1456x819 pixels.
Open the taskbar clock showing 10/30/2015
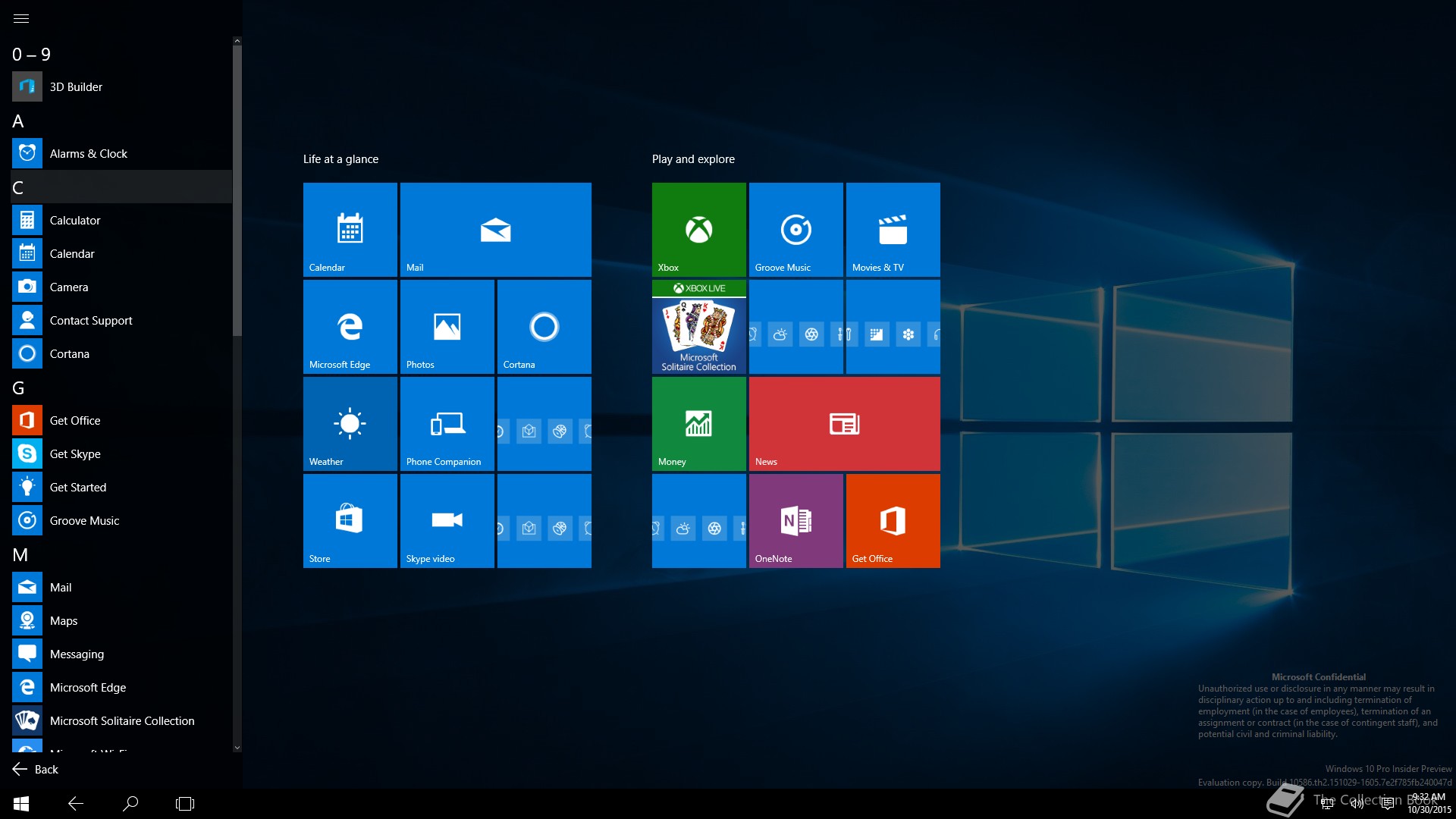pos(1429,804)
